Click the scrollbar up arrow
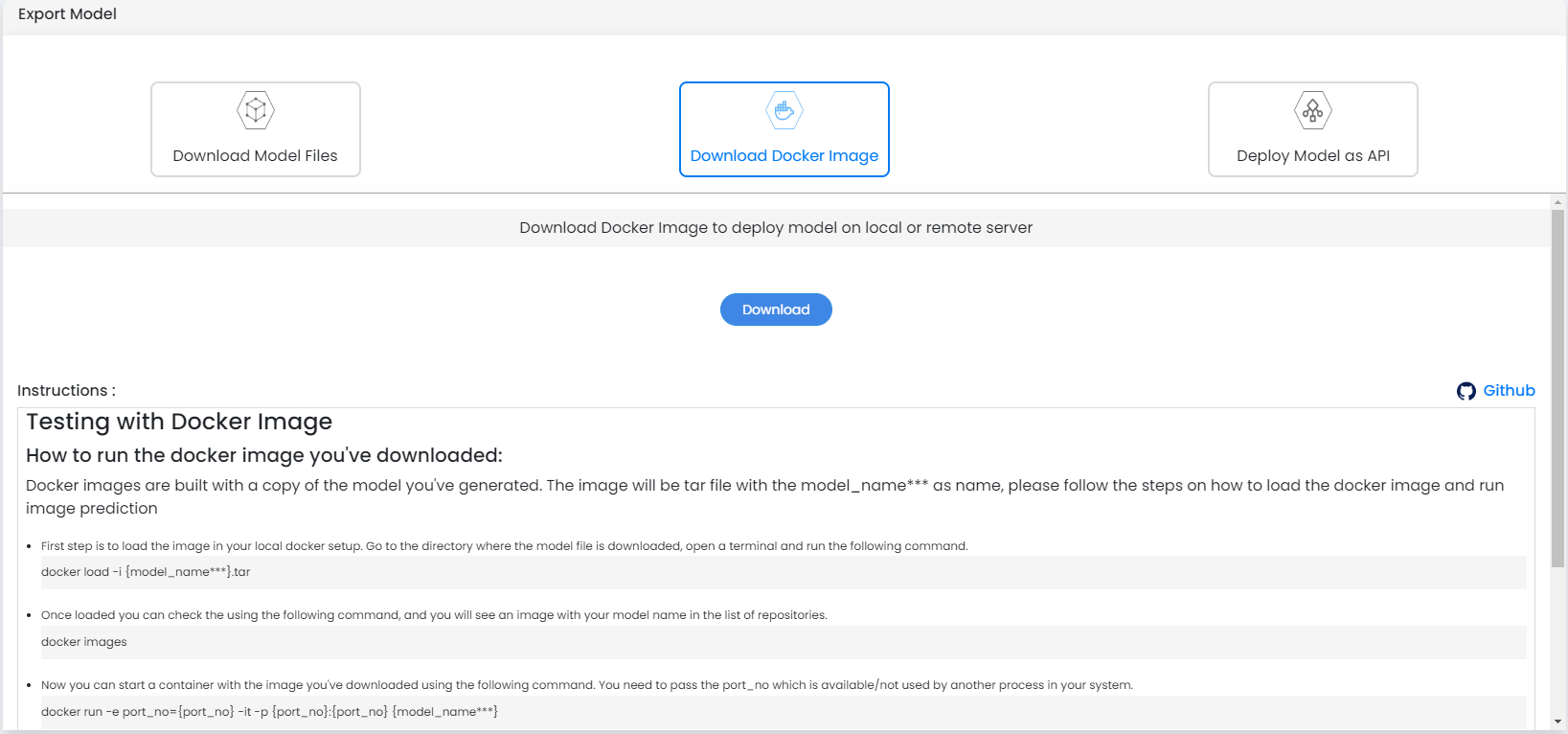Image resolution: width=1568 pixels, height=734 pixels. (1557, 202)
